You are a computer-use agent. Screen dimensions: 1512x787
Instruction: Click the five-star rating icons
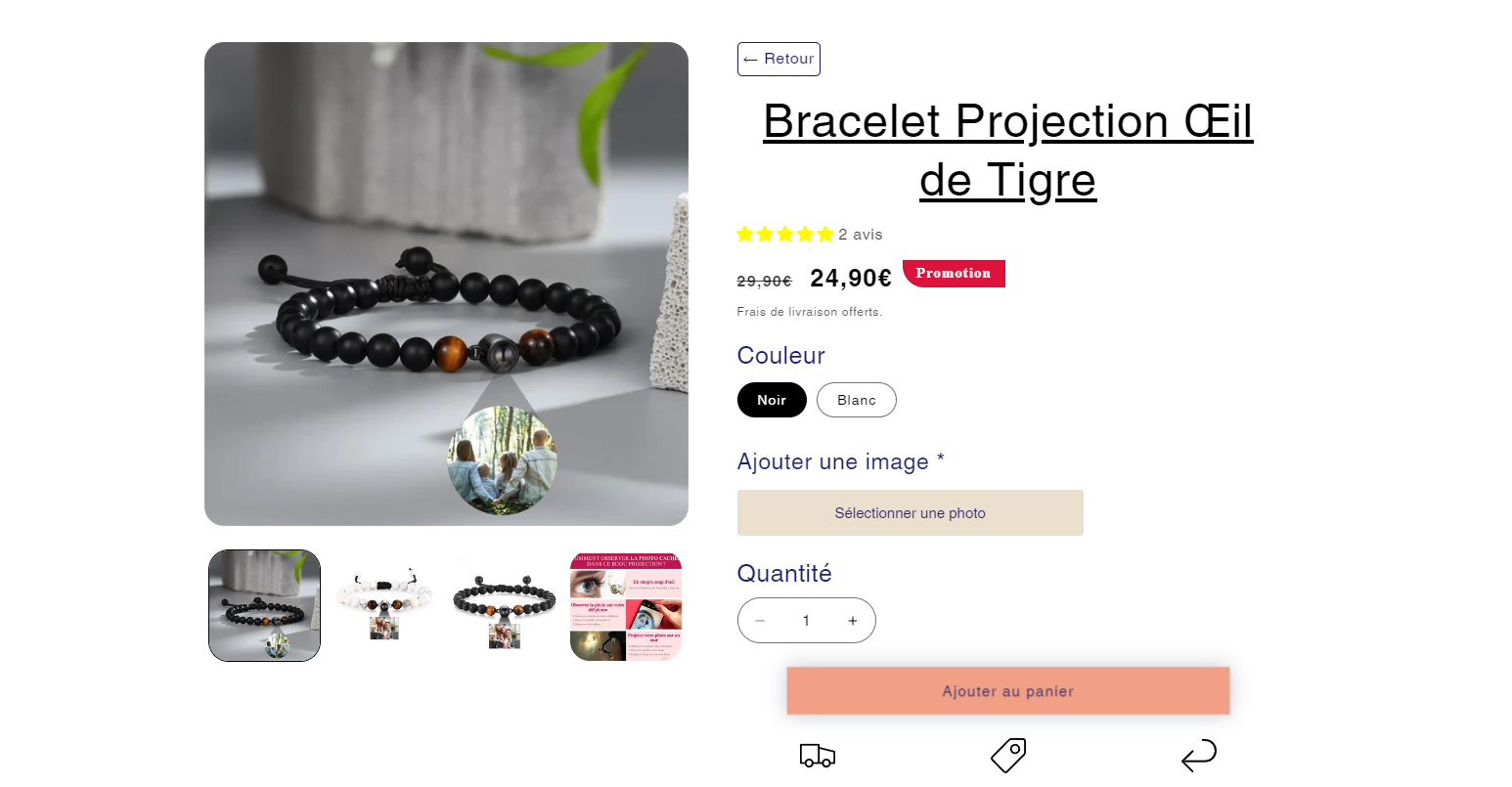(x=784, y=235)
